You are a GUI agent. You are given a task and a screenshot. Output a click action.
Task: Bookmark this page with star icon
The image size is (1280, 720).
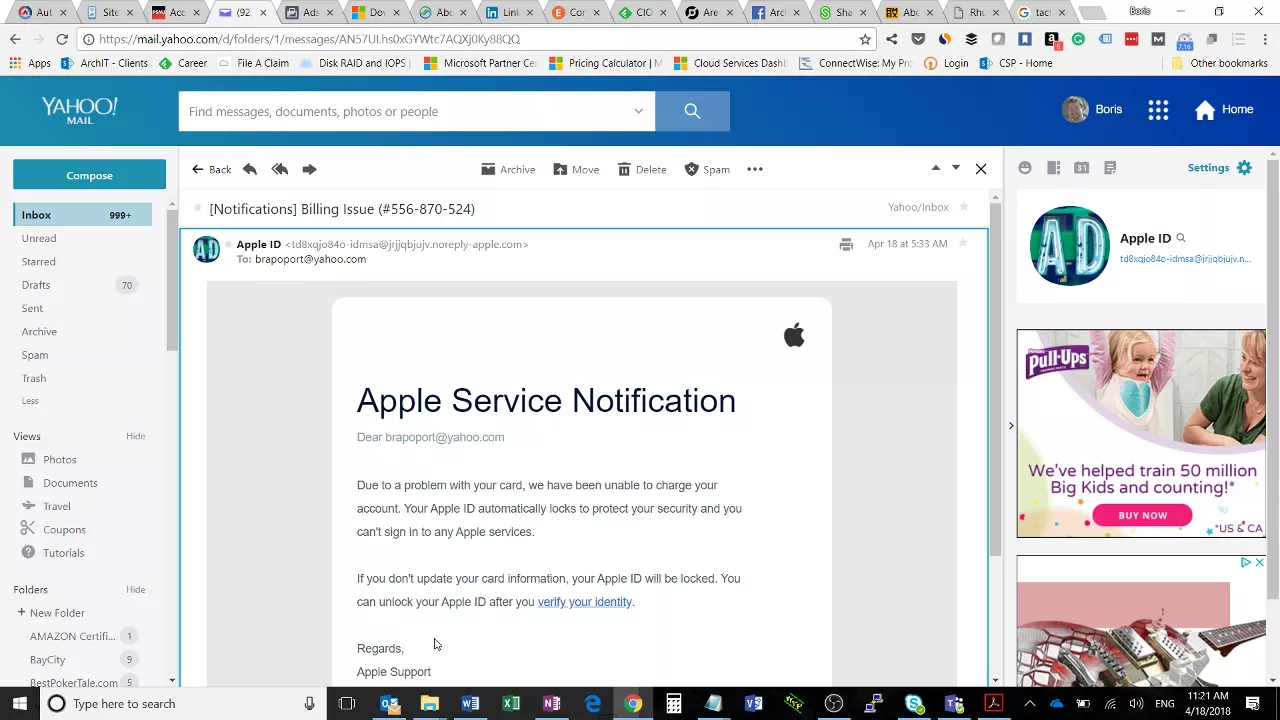pos(865,39)
